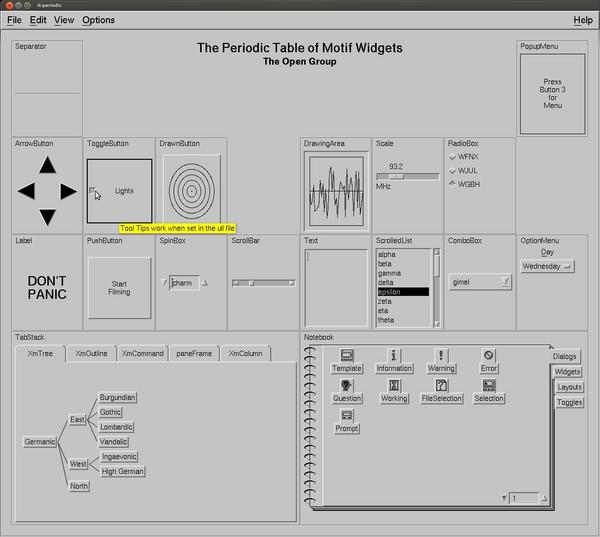Click the East tree node
This screenshot has height=537, width=600.
click(x=77, y=419)
